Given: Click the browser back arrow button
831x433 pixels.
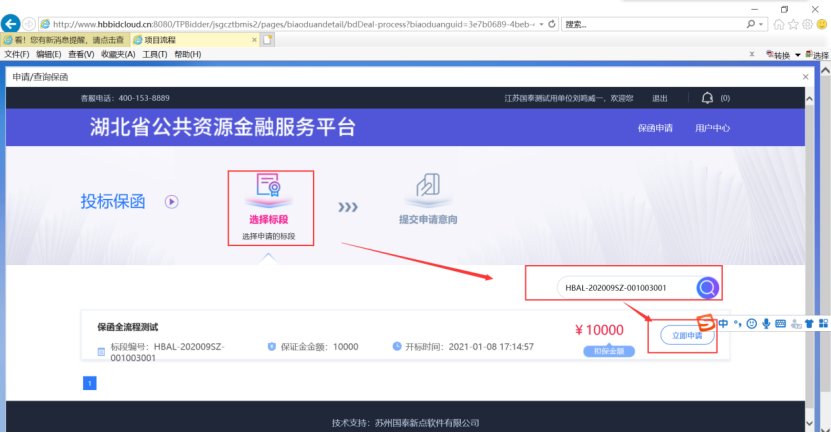Looking at the screenshot, I should coord(13,24).
